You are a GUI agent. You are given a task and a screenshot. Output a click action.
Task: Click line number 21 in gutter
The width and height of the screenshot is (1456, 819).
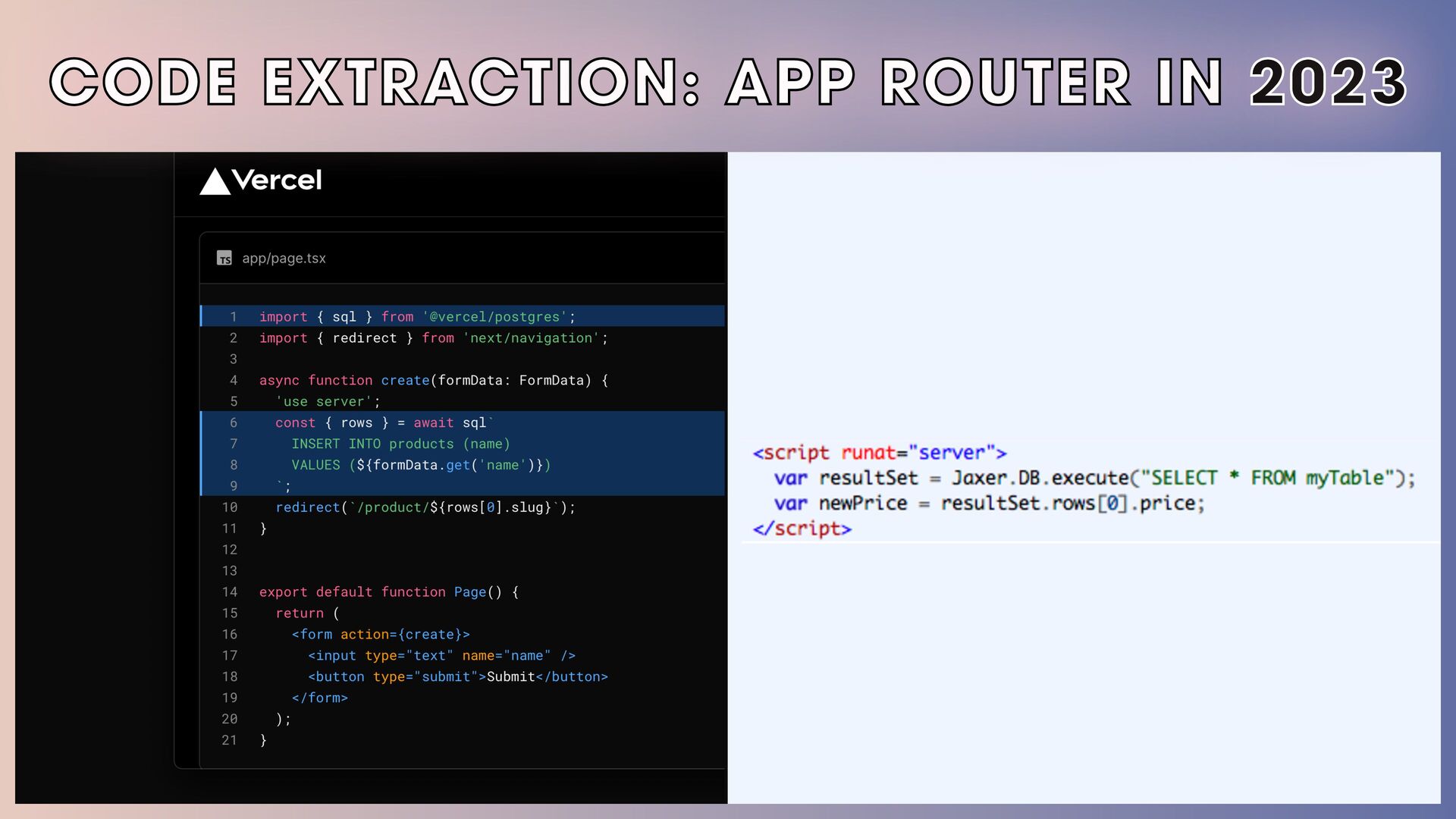point(230,740)
